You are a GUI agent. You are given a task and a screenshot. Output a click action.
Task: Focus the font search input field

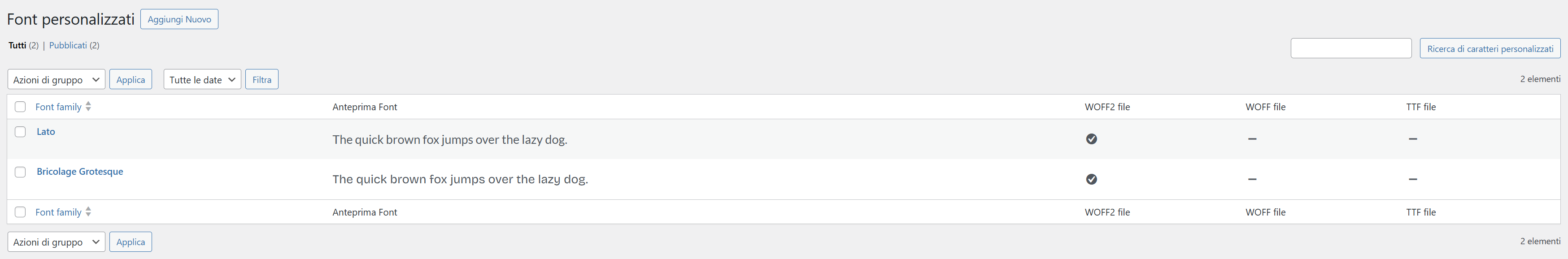[x=1351, y=49]
